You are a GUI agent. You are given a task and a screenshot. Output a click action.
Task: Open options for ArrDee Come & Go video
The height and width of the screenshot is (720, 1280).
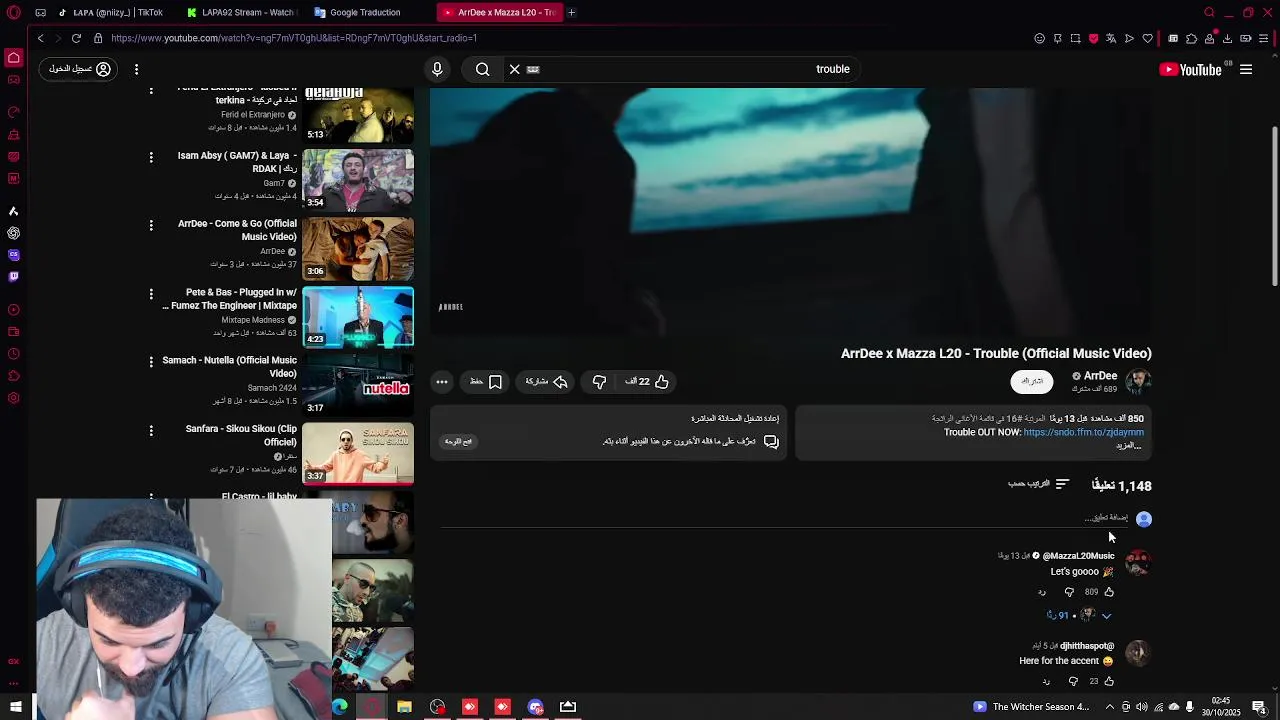tap(151, 225)
